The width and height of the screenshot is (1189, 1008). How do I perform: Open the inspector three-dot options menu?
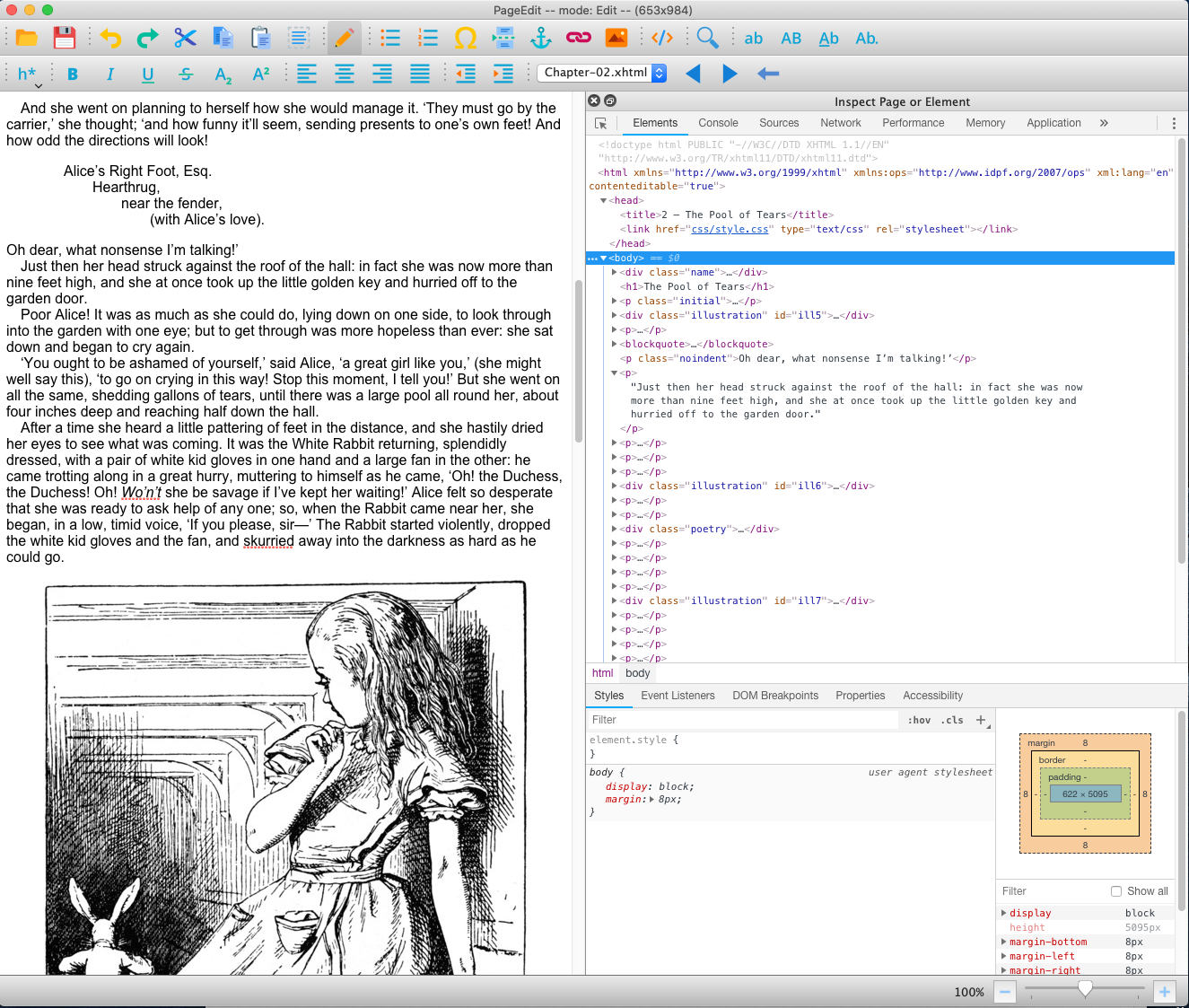pyautogui.click(x=1174, y=123)
